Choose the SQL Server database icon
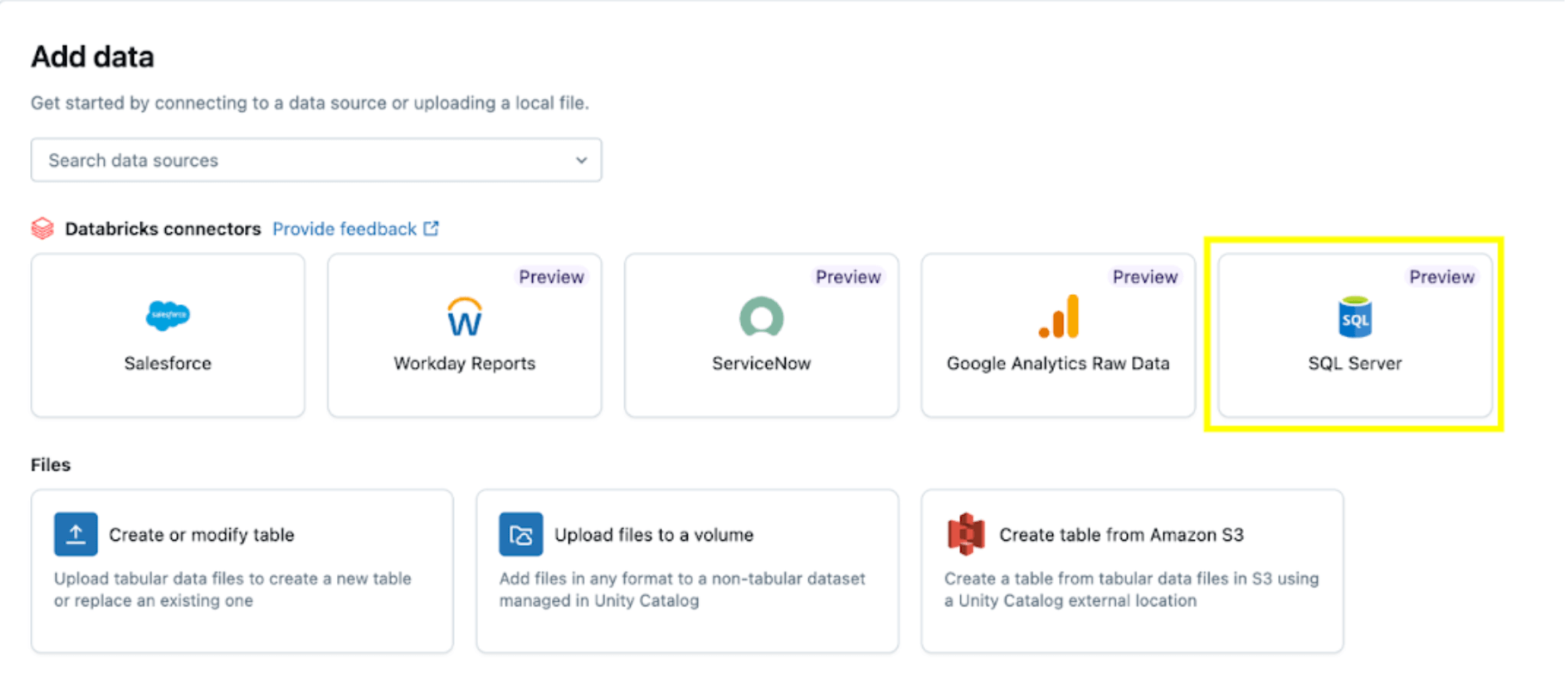 click(1355, 317)
